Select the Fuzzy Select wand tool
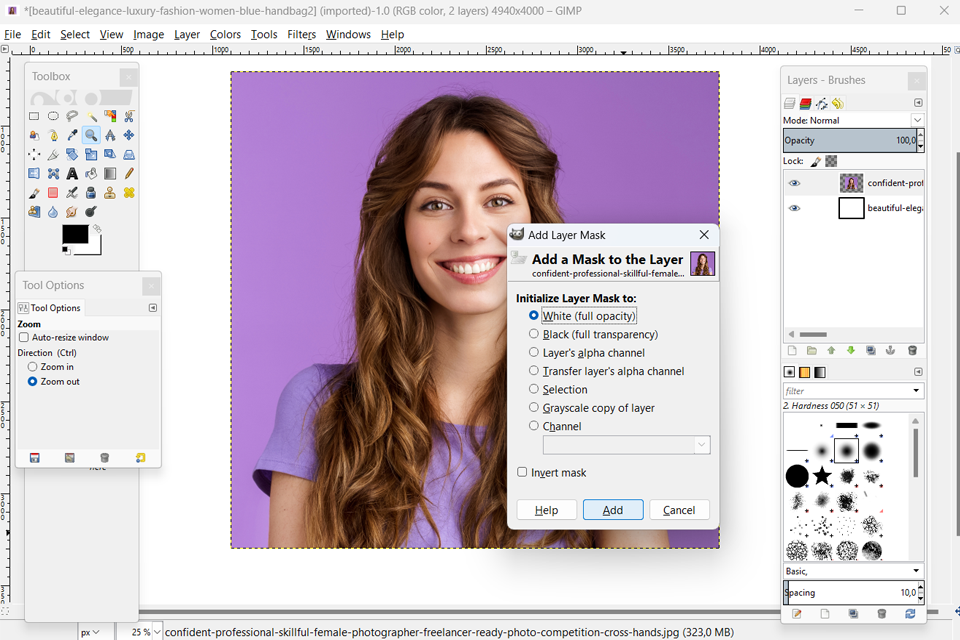The height and width of the screenshot is (640, 960). tap(91, 116)
